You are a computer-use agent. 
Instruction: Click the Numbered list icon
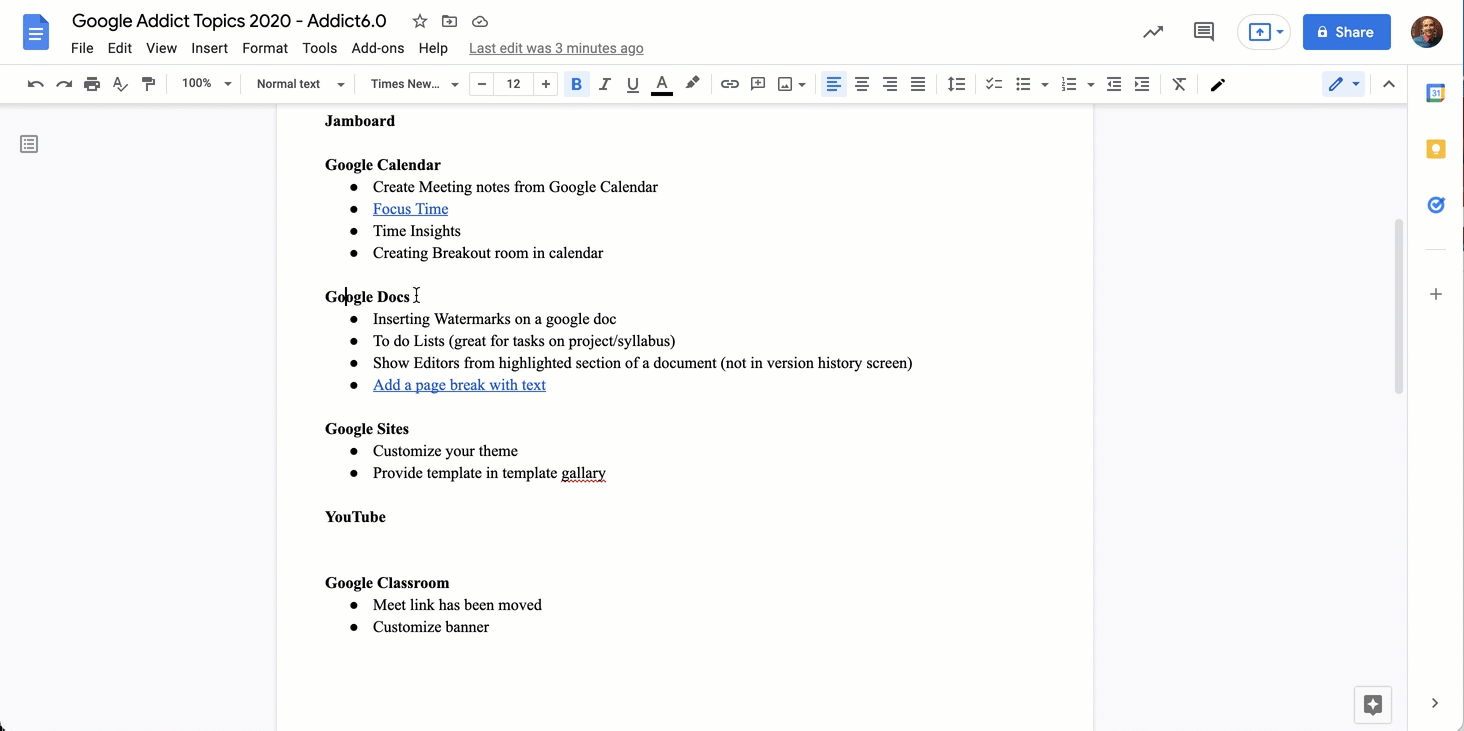tap(1069, 84)
